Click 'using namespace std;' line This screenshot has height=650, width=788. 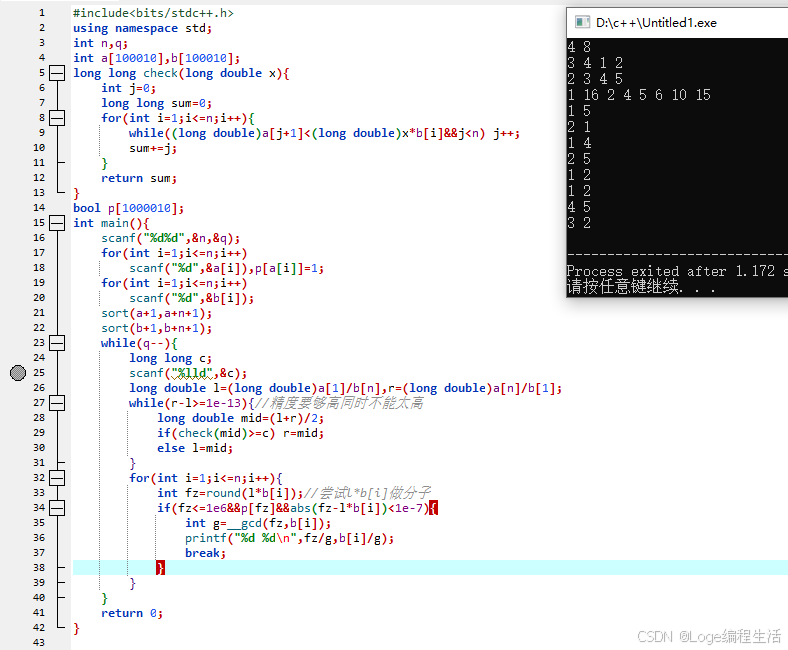[x=143, y=28]
